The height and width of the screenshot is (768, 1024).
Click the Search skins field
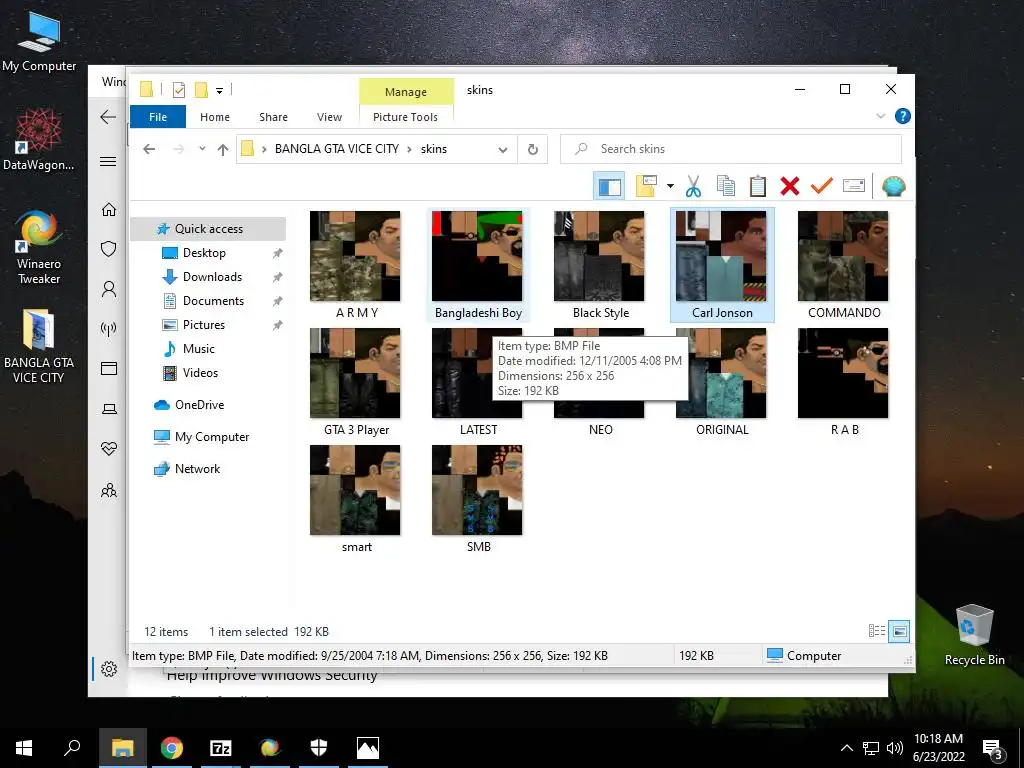click(731, 149)
